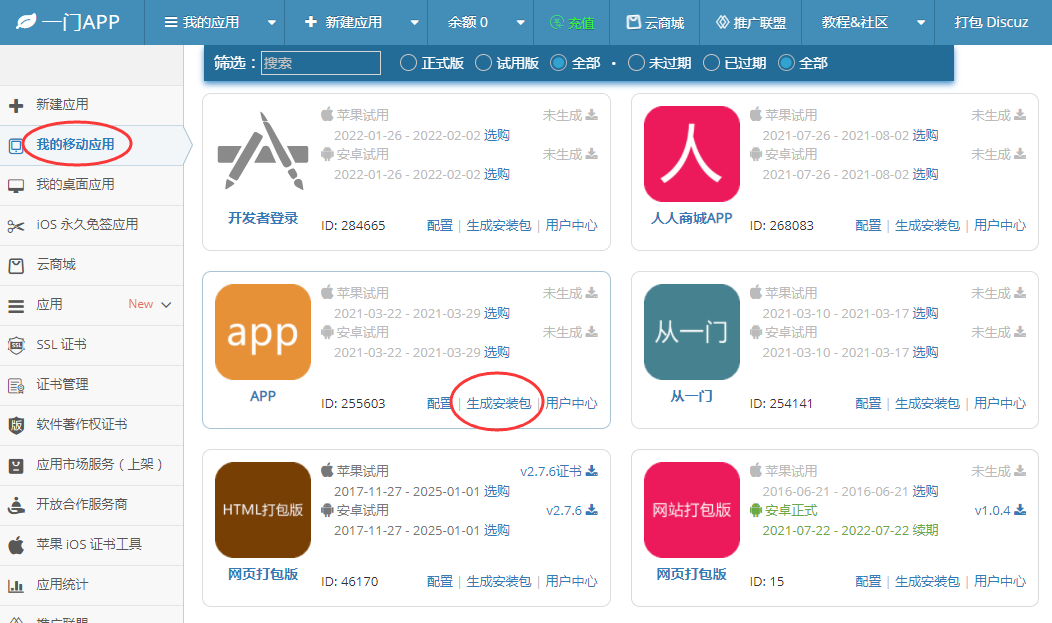Select the 正式版 radio filter
1052x623 pixels.
tap(408, 63)
